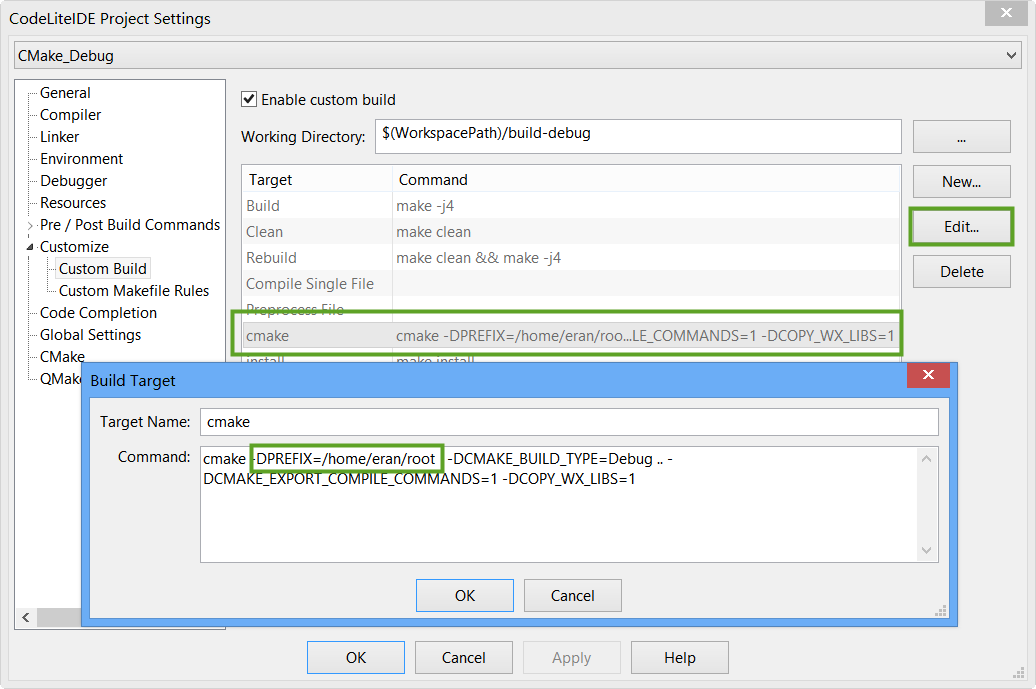Toggle Enable custom build checkbox
Screen dimensions: 1036x689
tap(249, 99)
